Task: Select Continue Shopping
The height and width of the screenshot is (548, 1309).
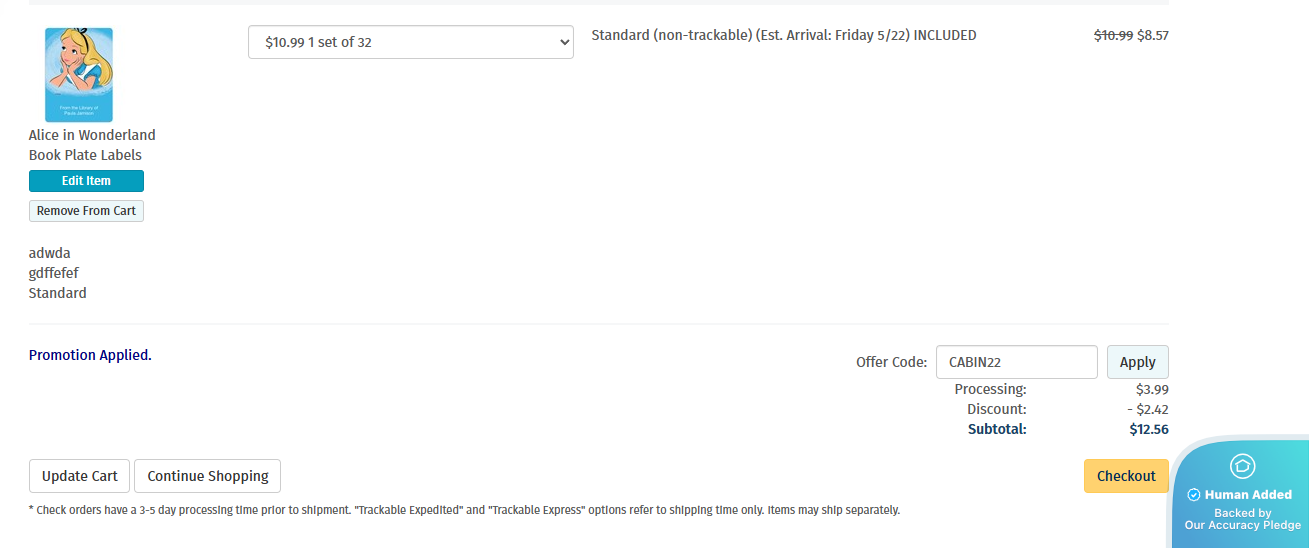Action: [x=208, y=476]
